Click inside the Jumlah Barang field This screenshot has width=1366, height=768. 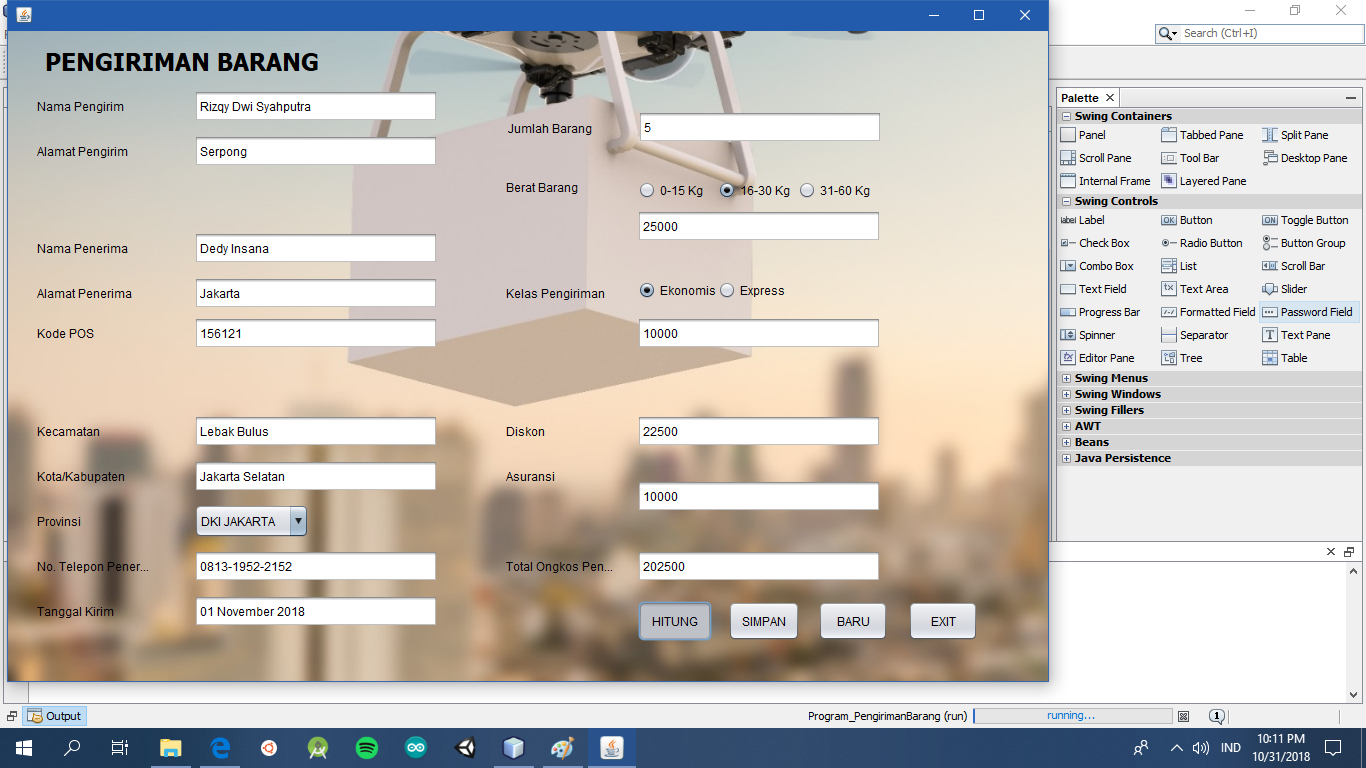pyautogui.click(x=758, y=127)
